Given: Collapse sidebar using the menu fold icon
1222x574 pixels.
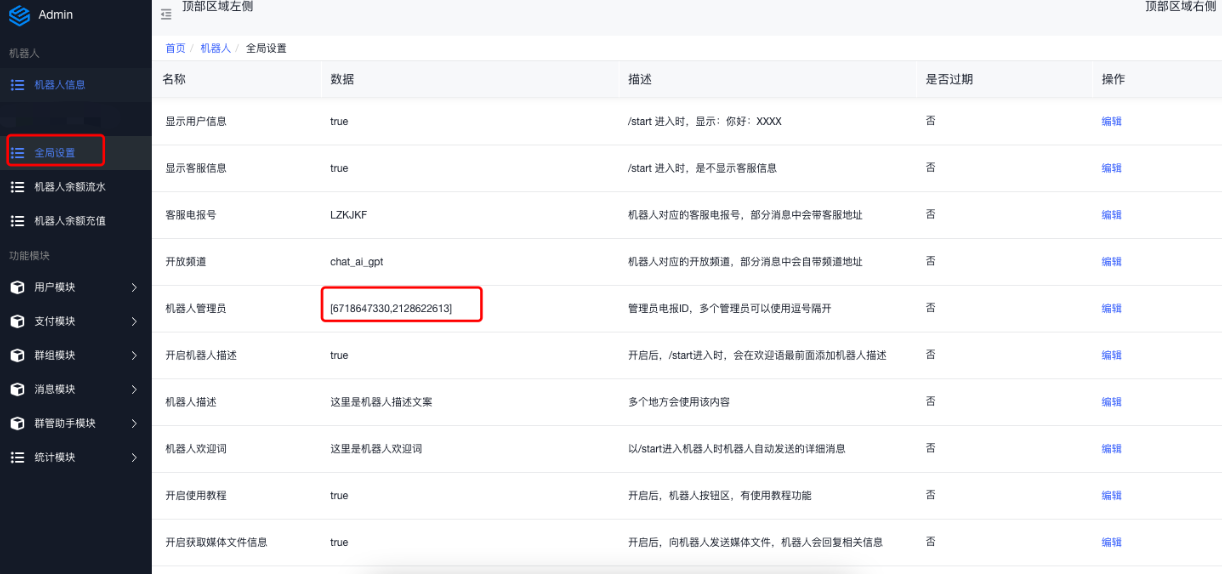Looking at the screenshot, I should pos(166,15).
